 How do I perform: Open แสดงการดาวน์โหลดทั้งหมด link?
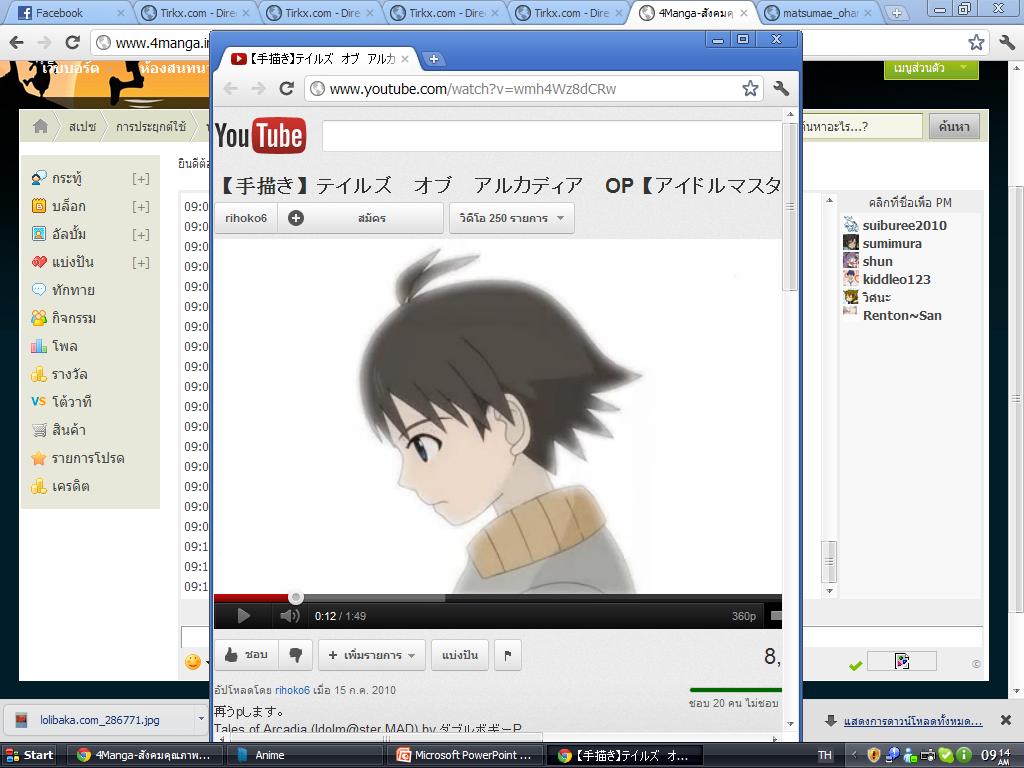(912, 721)
